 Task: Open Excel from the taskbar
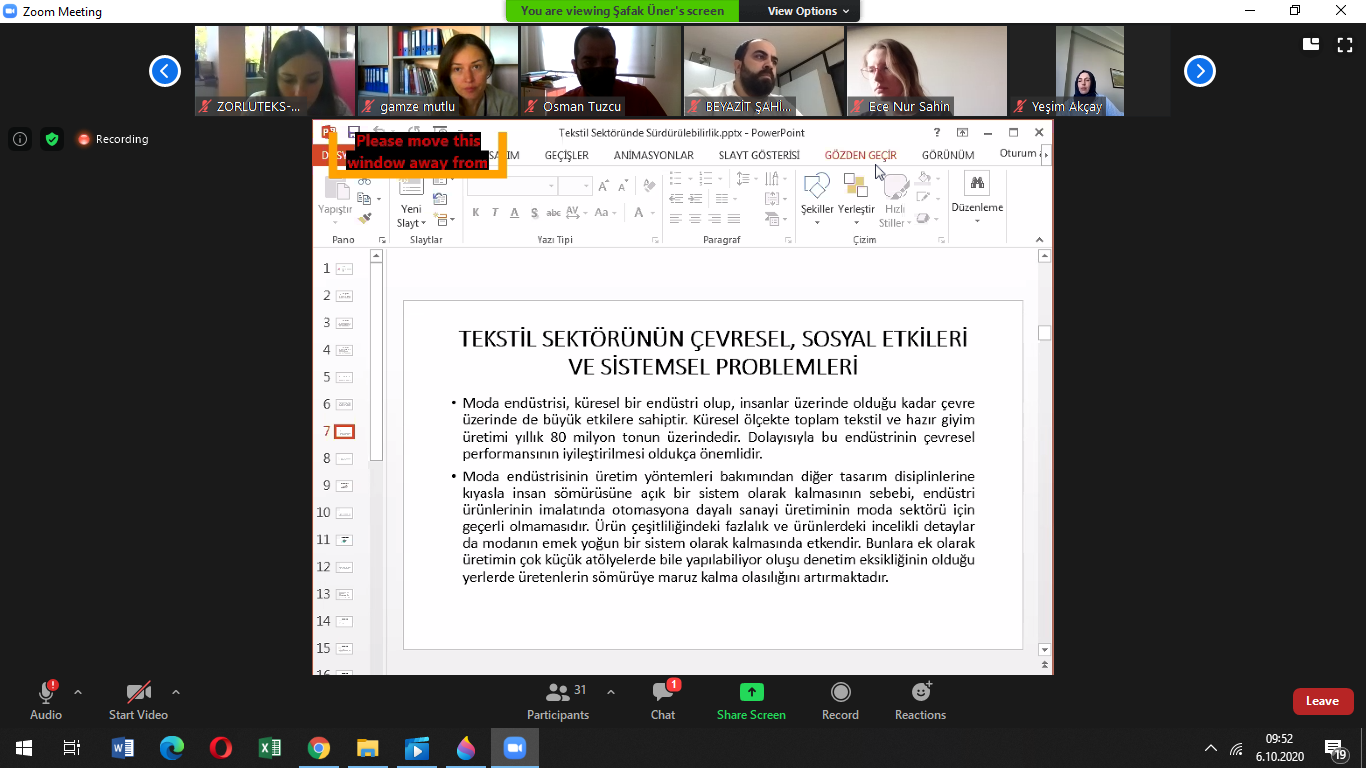pyautogui.click(x=270, y=748)
